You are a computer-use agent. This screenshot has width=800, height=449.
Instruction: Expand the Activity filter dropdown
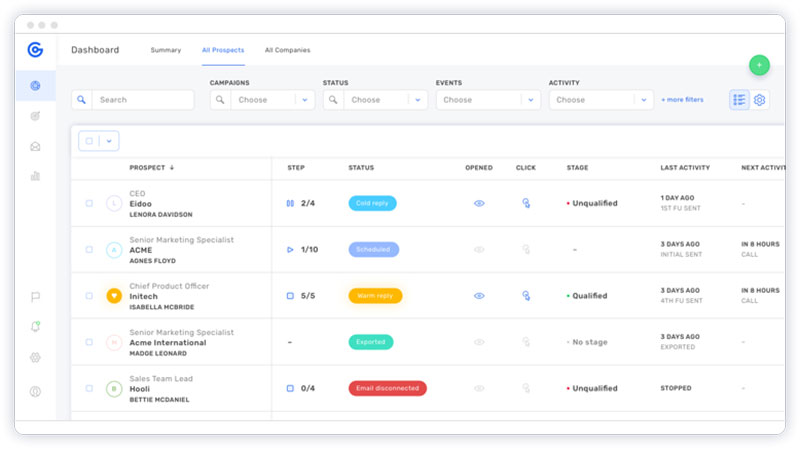click(643, 100)
